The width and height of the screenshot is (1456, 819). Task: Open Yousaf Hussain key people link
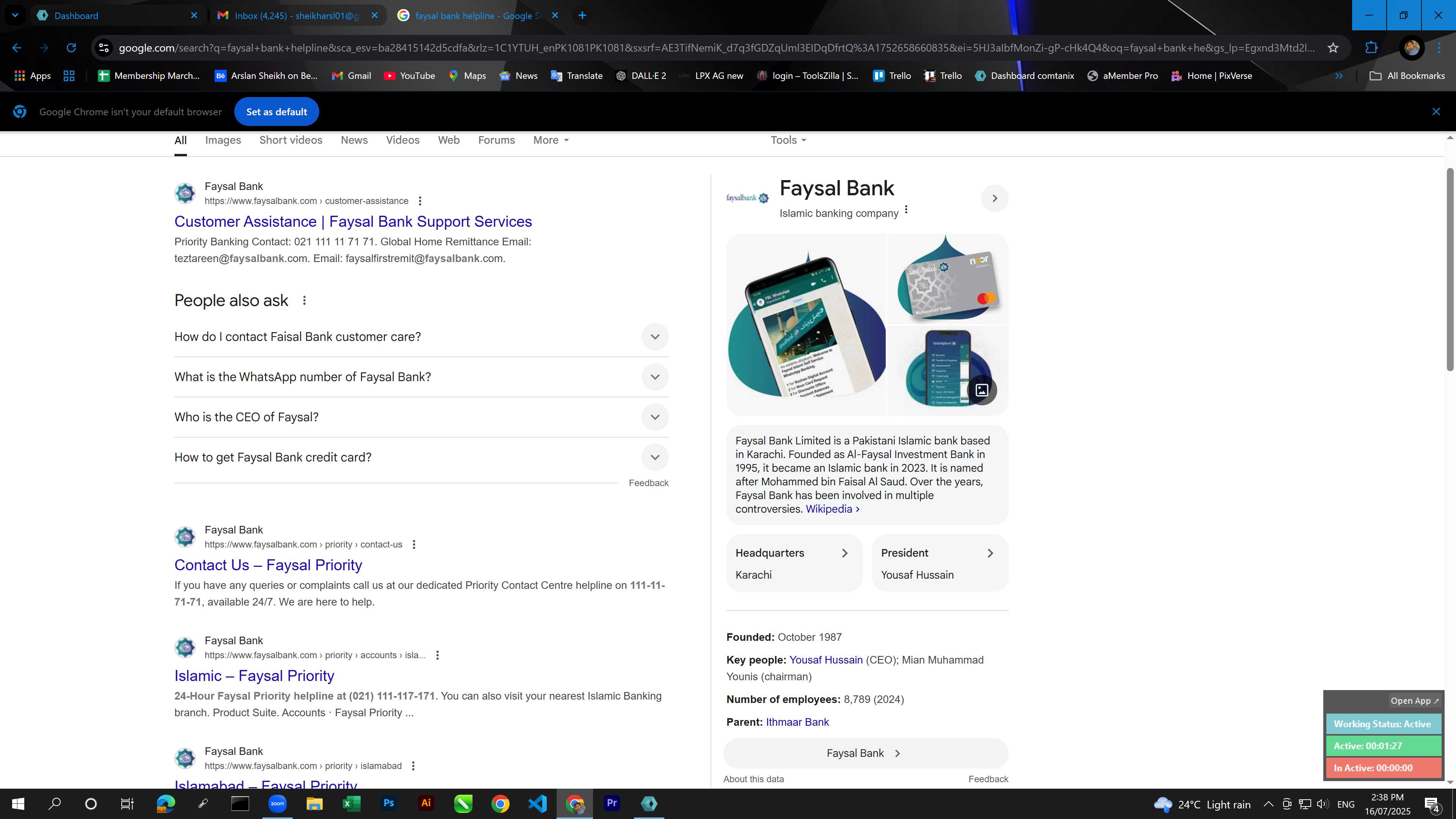825,660
